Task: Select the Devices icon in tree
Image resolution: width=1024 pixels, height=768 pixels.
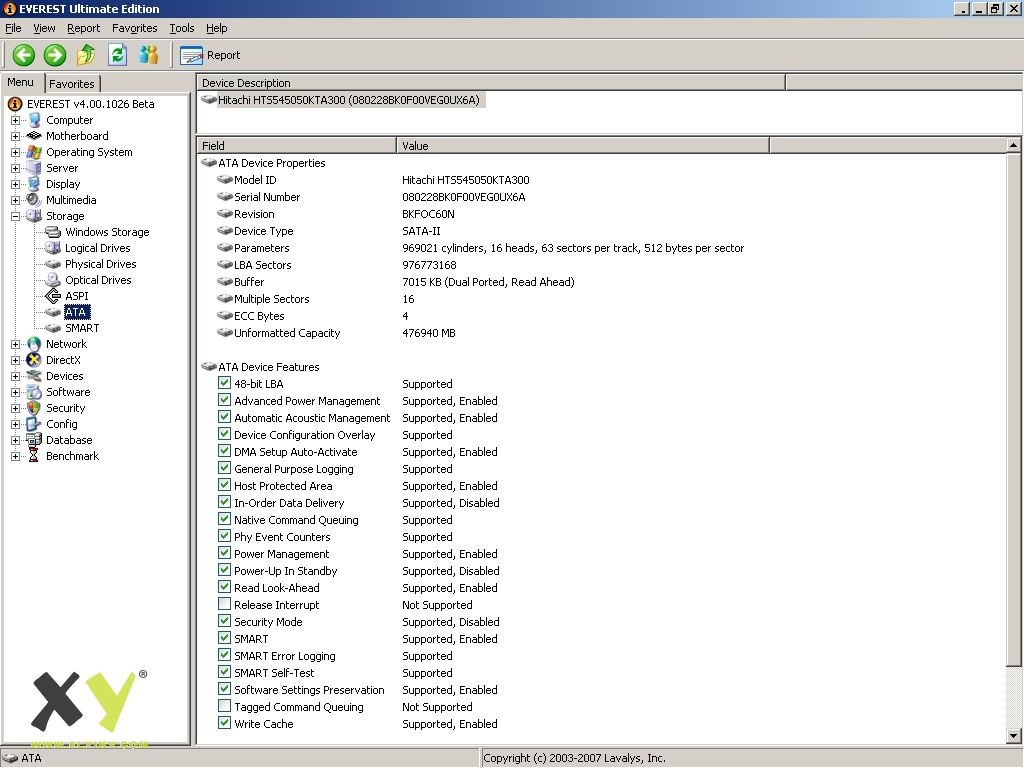Action: pyautogui.click(x=34, y=376)
